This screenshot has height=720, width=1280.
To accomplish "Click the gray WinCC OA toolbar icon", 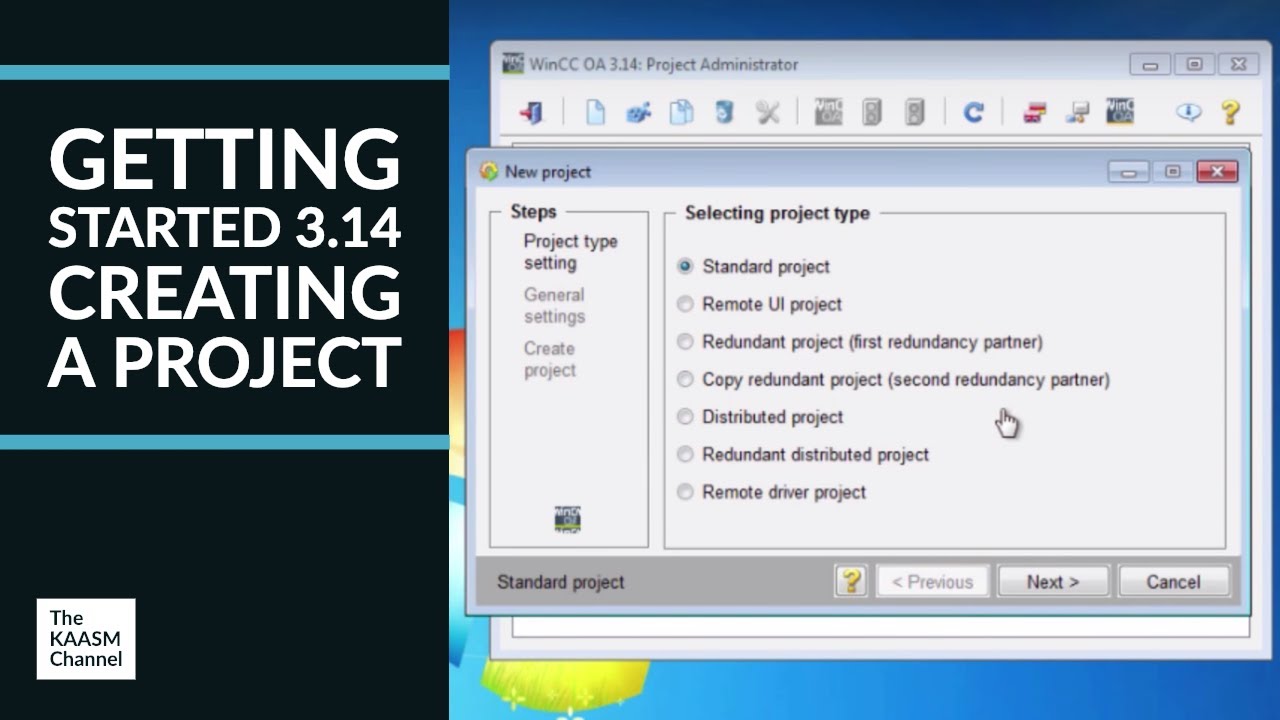I will (x=828, y=112).
